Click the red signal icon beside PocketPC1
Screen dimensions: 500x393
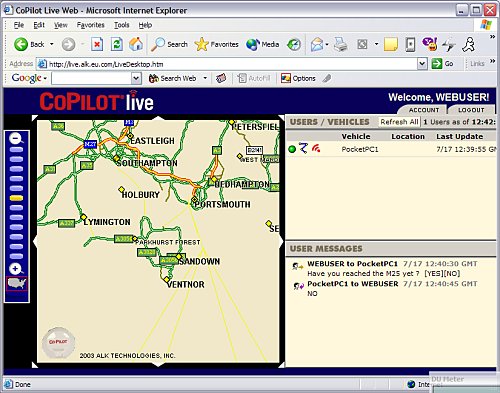click(x=316, y=149)
